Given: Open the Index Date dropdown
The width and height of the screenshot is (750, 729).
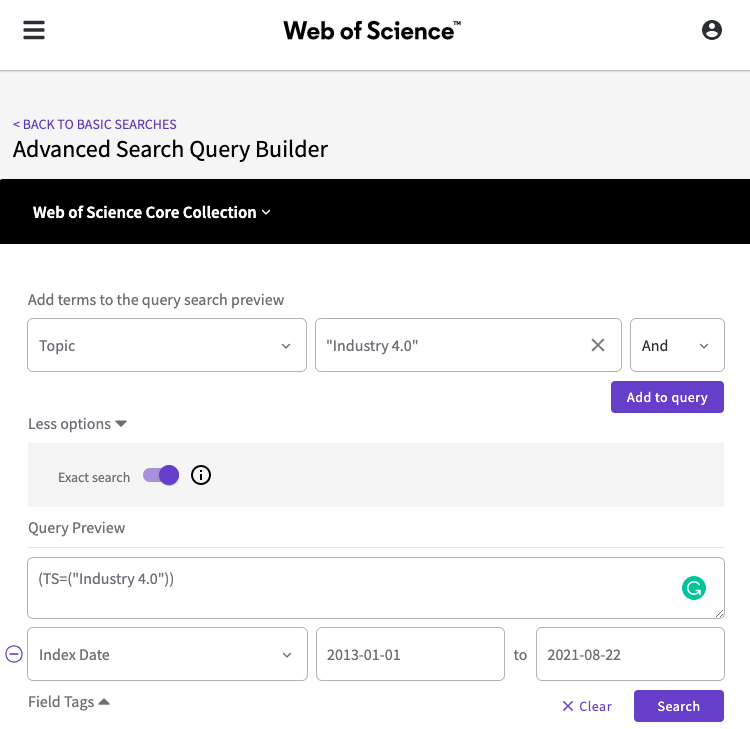Looking at the screenshot, I should pos(167,654).
